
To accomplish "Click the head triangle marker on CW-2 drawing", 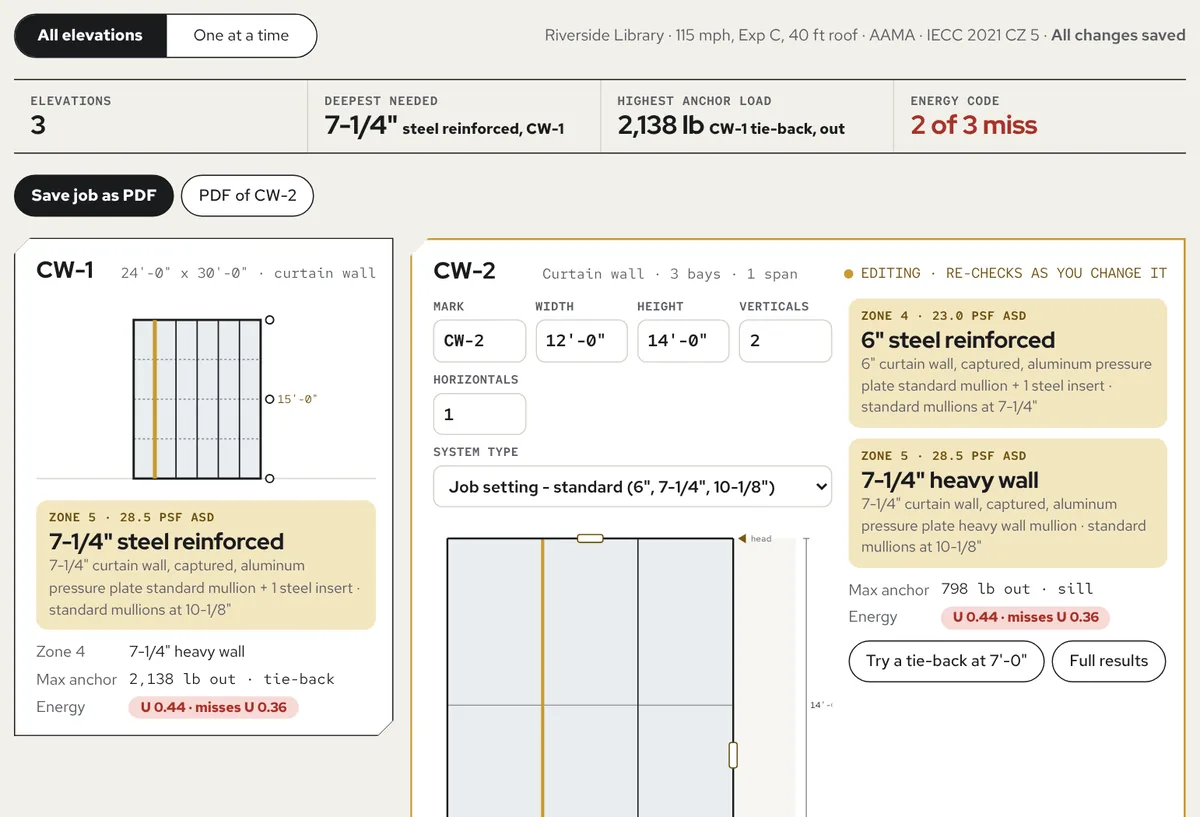I will click(x=743, y=539).
